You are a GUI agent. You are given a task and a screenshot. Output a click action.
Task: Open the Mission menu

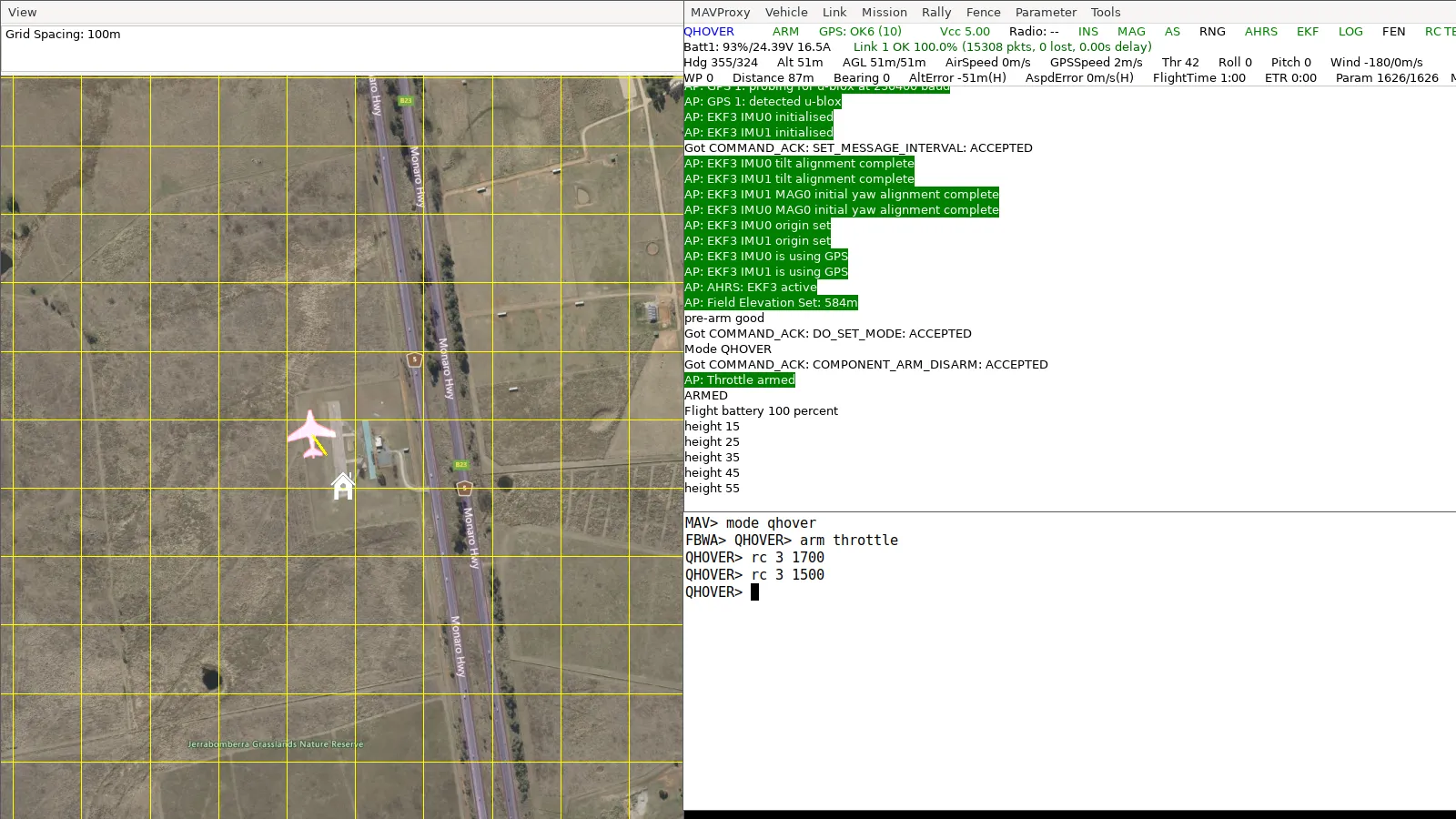coord(885,12)
